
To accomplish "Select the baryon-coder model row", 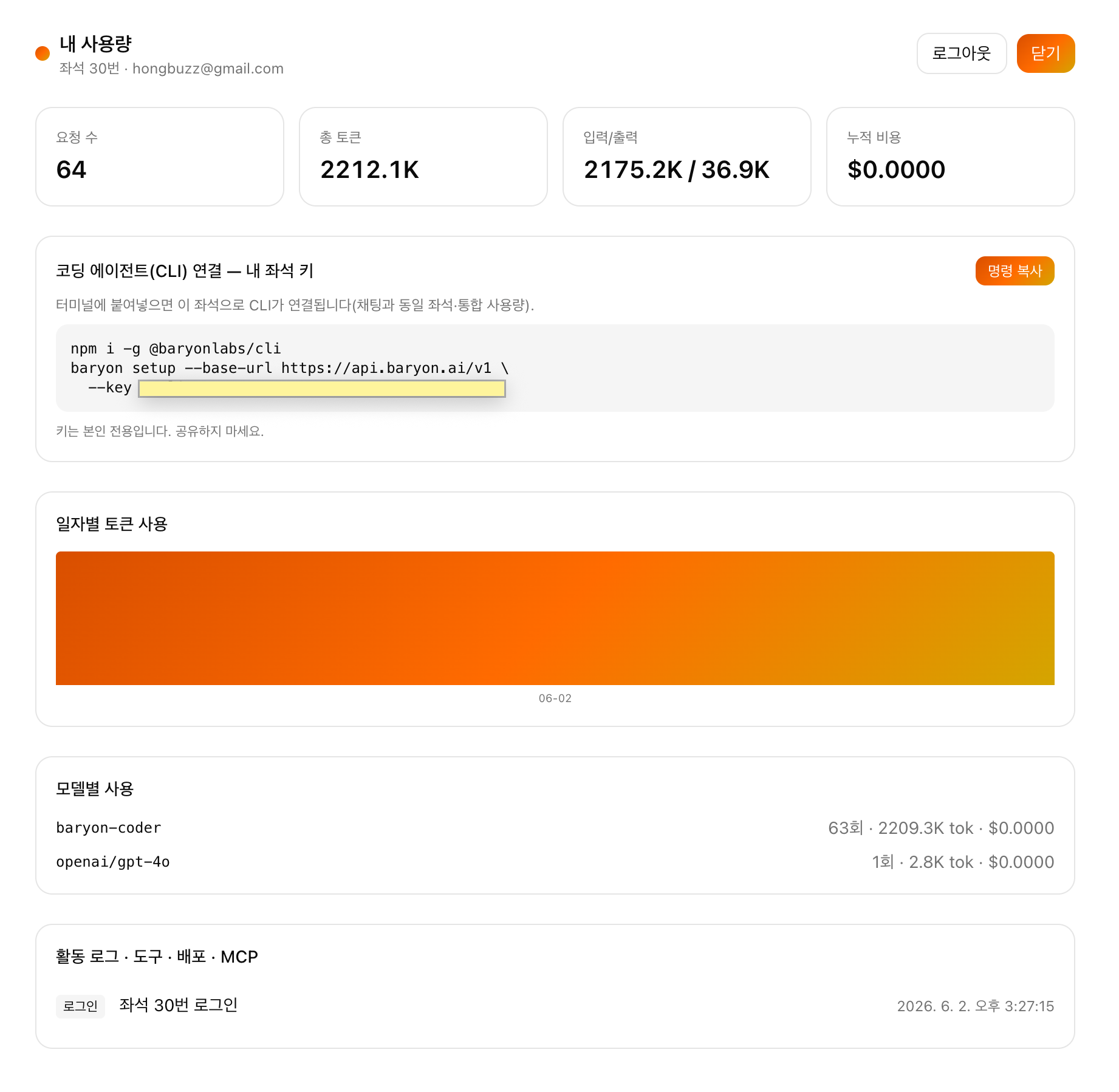I will point(555,828).
